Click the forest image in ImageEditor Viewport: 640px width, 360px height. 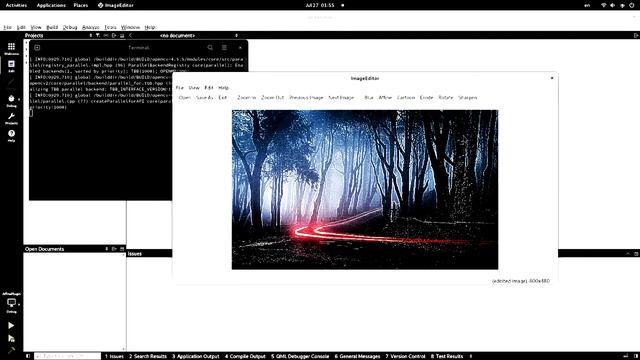tap(365, 189)
